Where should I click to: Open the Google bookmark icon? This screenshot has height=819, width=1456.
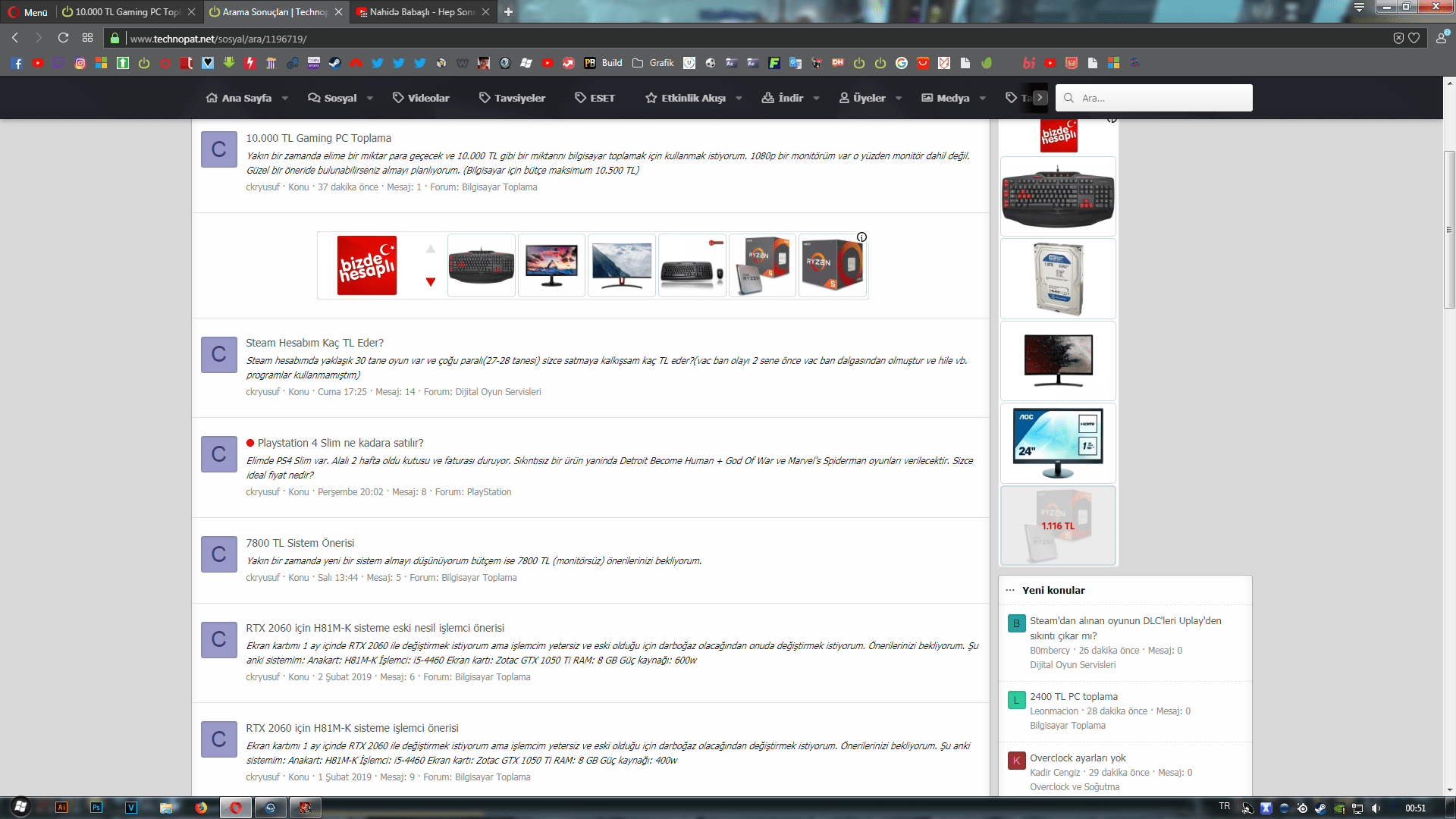902,63
